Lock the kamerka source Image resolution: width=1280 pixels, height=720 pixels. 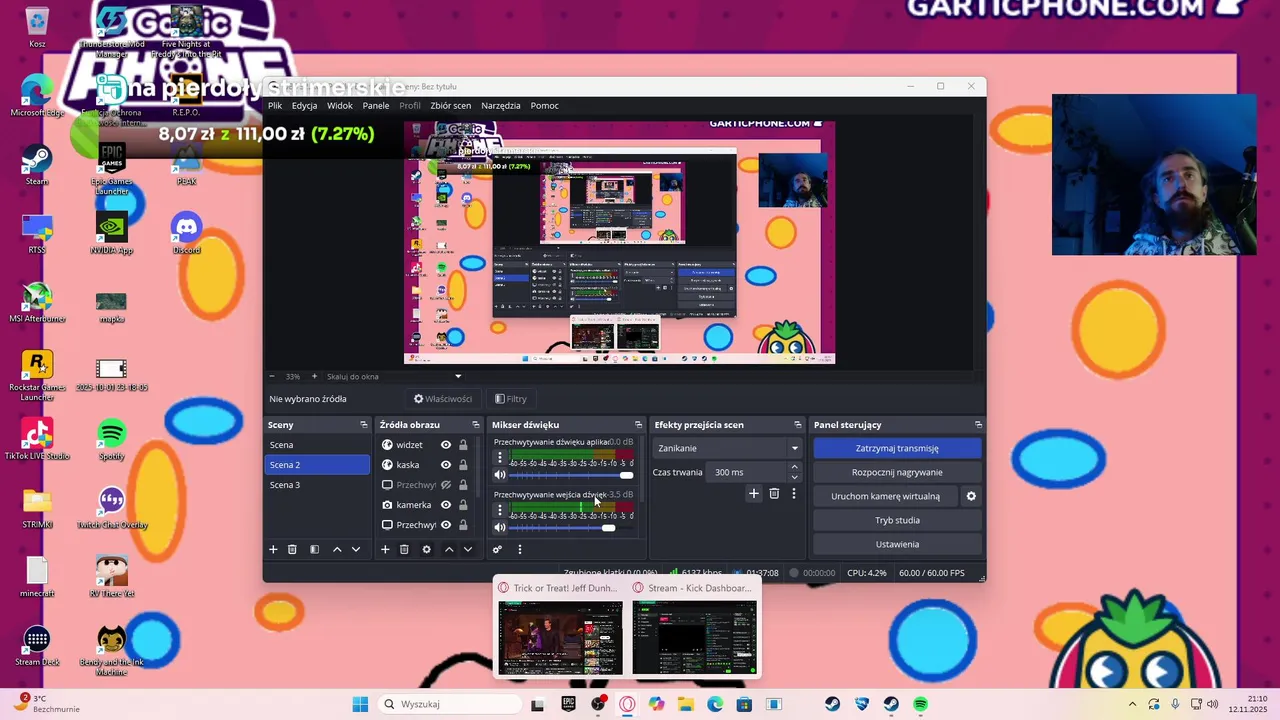463,505
